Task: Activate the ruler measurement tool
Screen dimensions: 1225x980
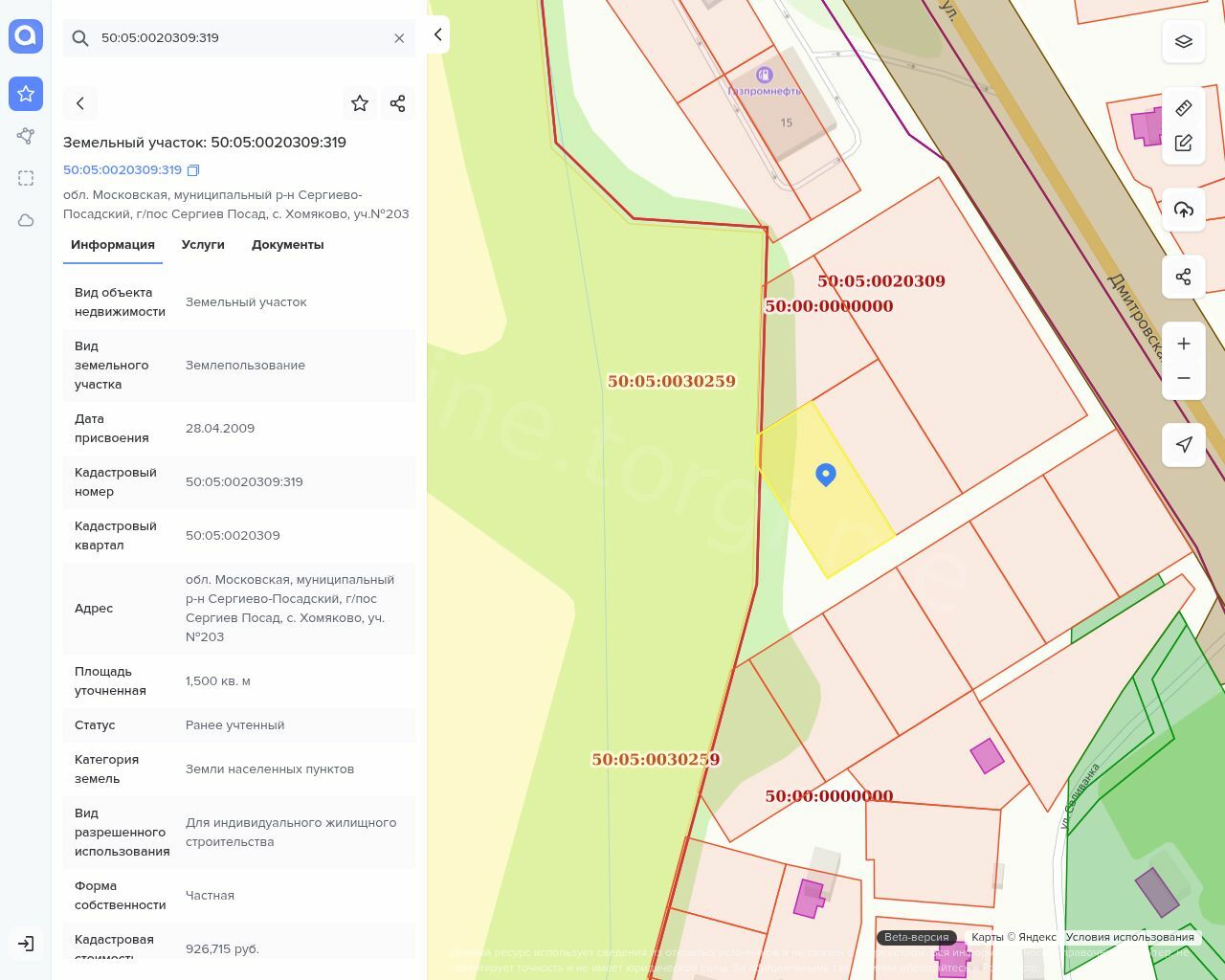Action: click(x=1184, y=107)
